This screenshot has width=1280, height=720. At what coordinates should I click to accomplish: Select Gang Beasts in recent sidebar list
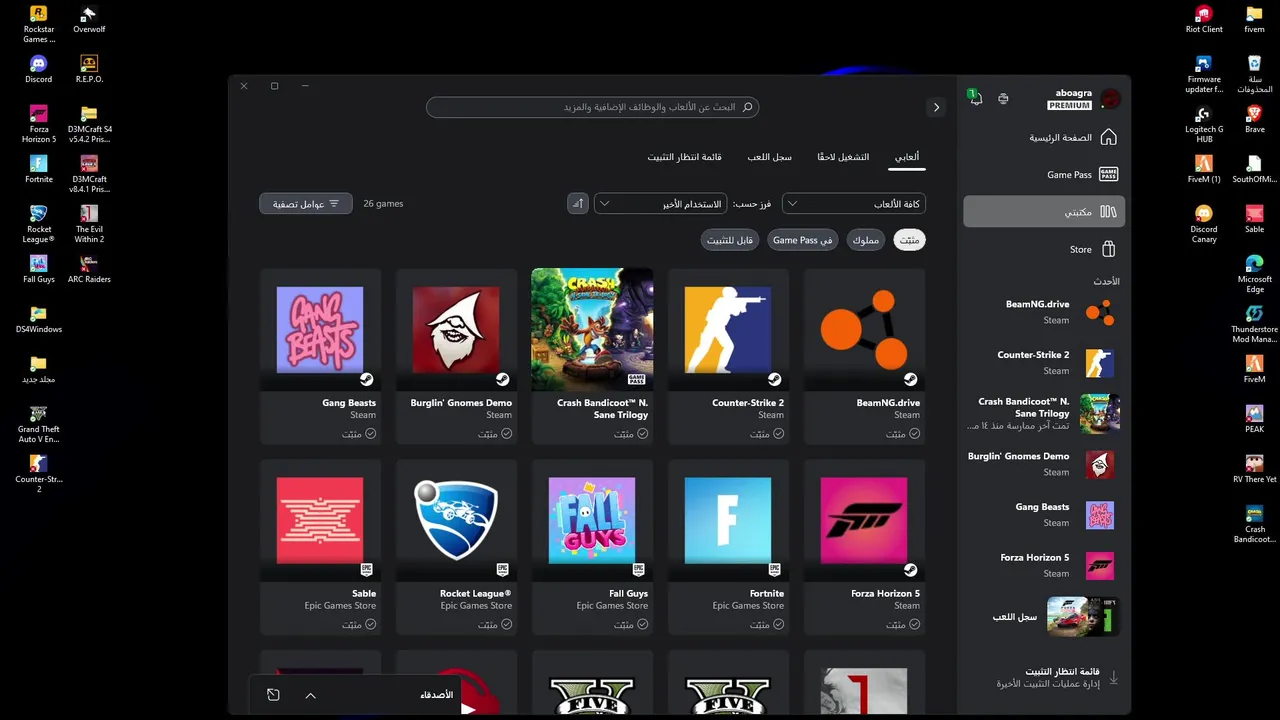point(1043,515)
